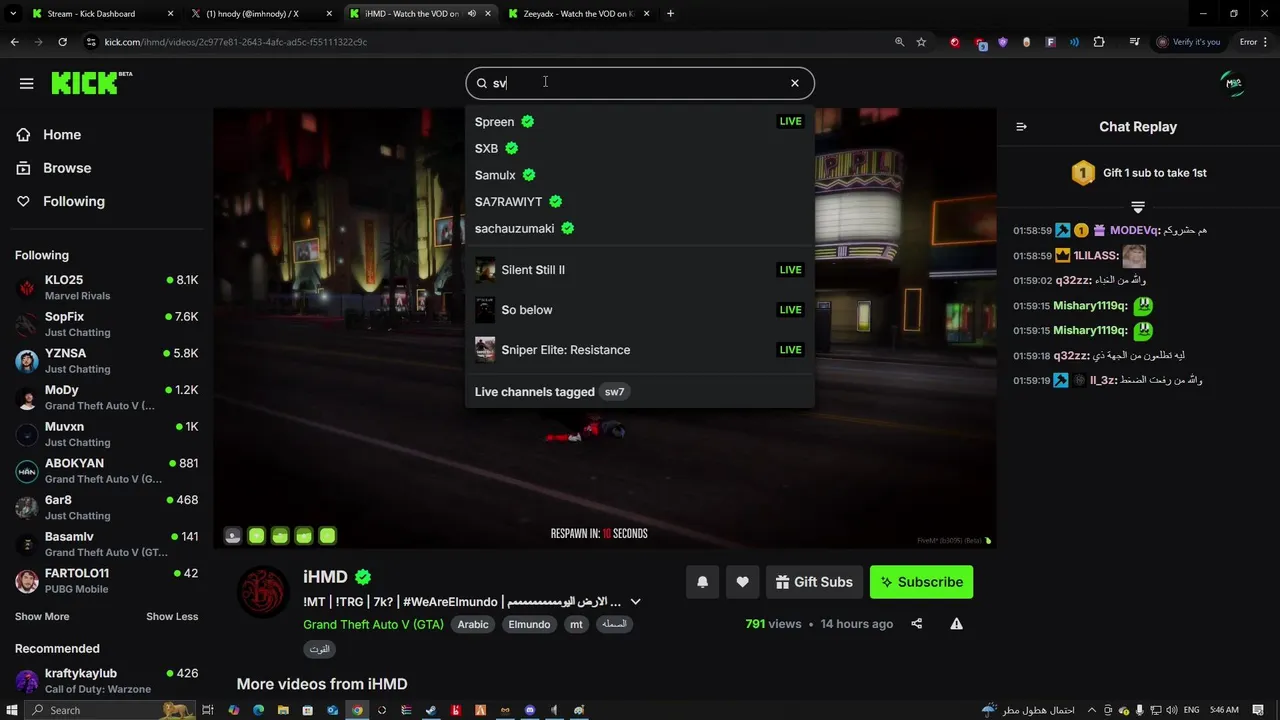Click the Arabic tag
Viewport: 1280px width, 720px height.
473,624
